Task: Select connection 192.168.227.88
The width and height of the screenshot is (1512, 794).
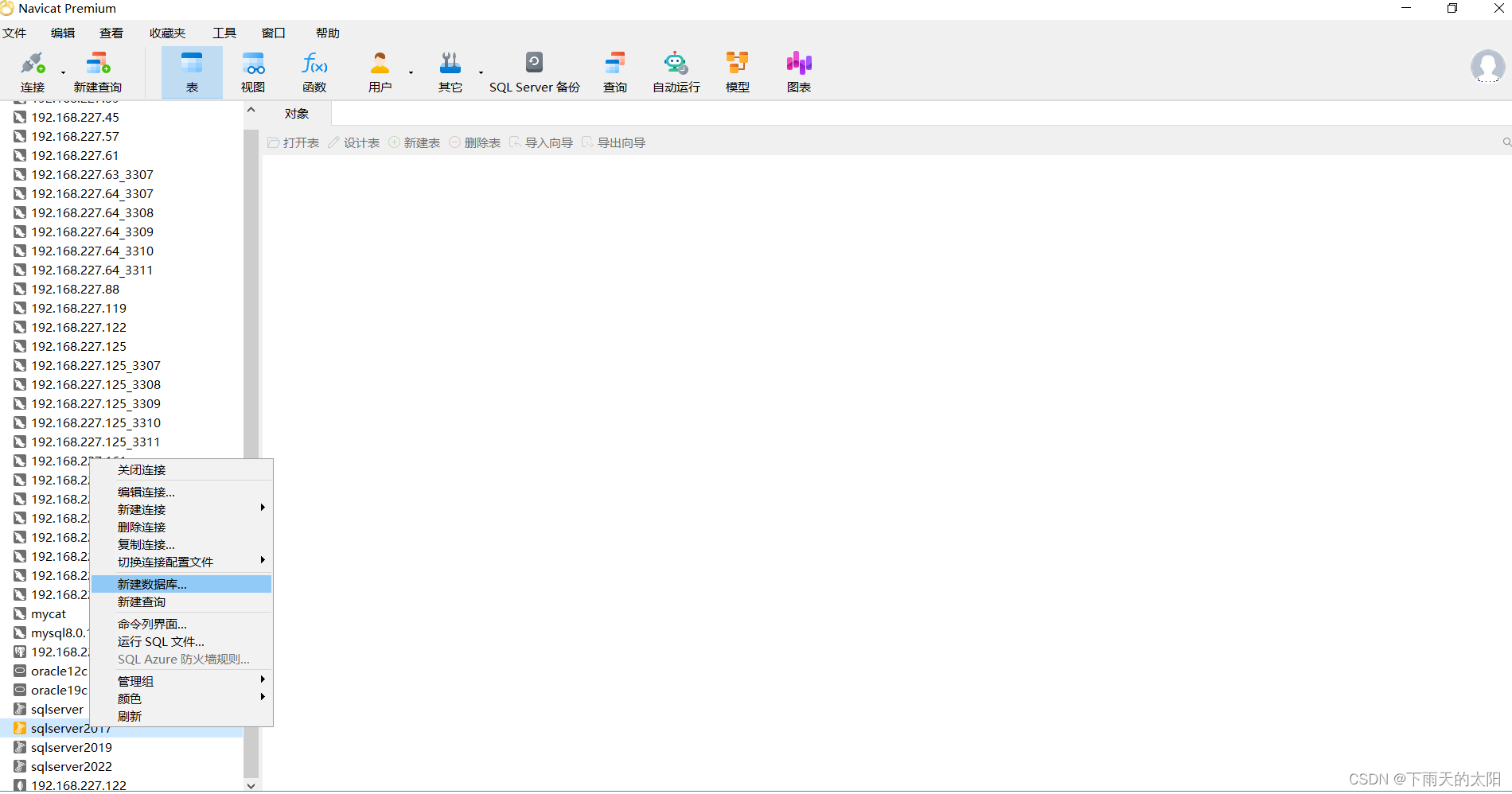Action: [x=76, y=289]
